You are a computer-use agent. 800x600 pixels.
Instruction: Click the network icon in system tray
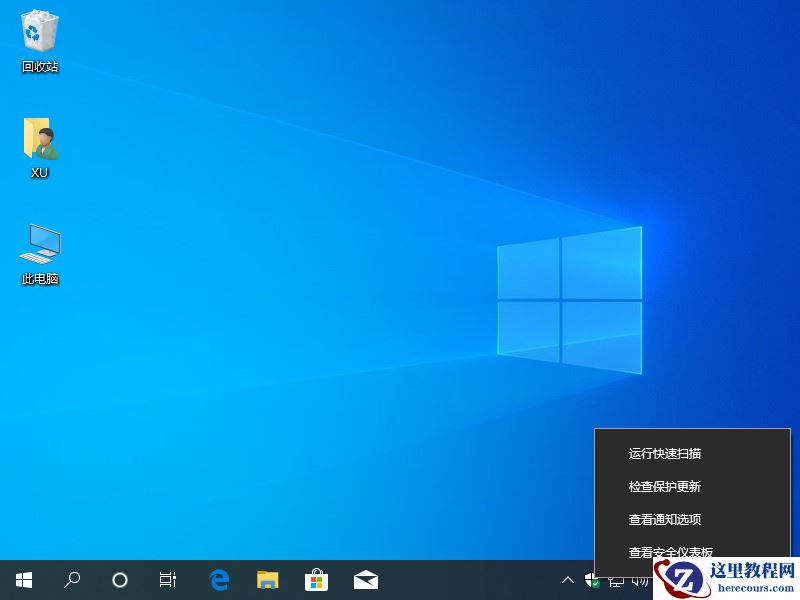[x=614, y=580]
